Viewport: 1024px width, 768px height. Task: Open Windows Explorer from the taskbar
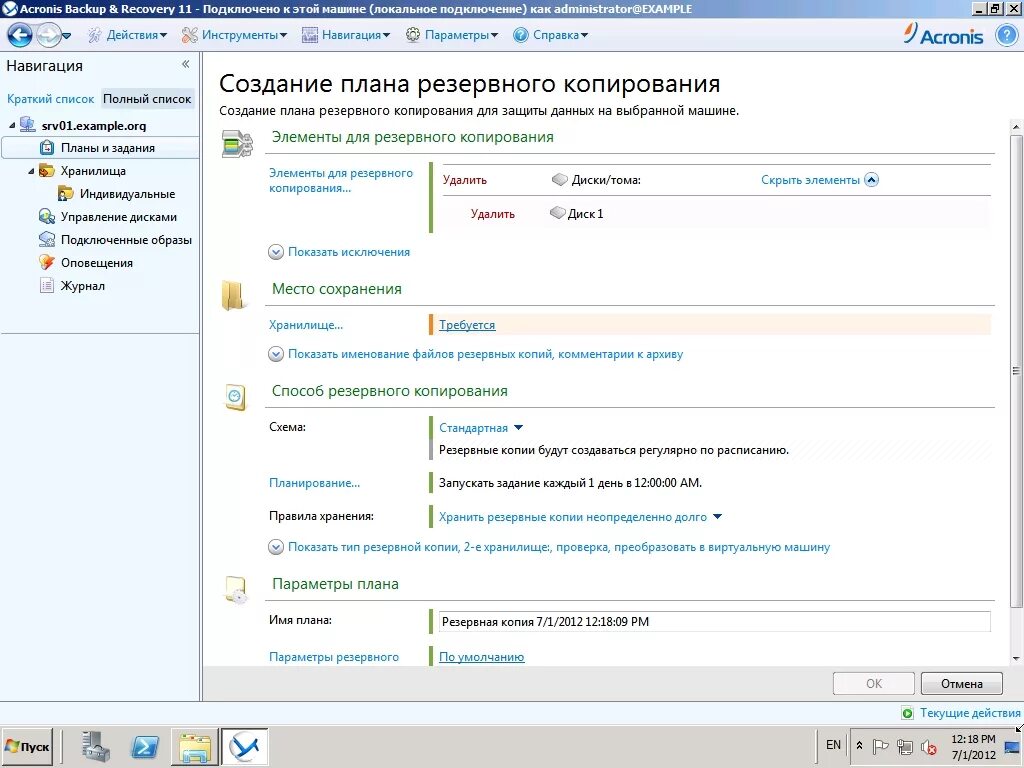[195, 746]
